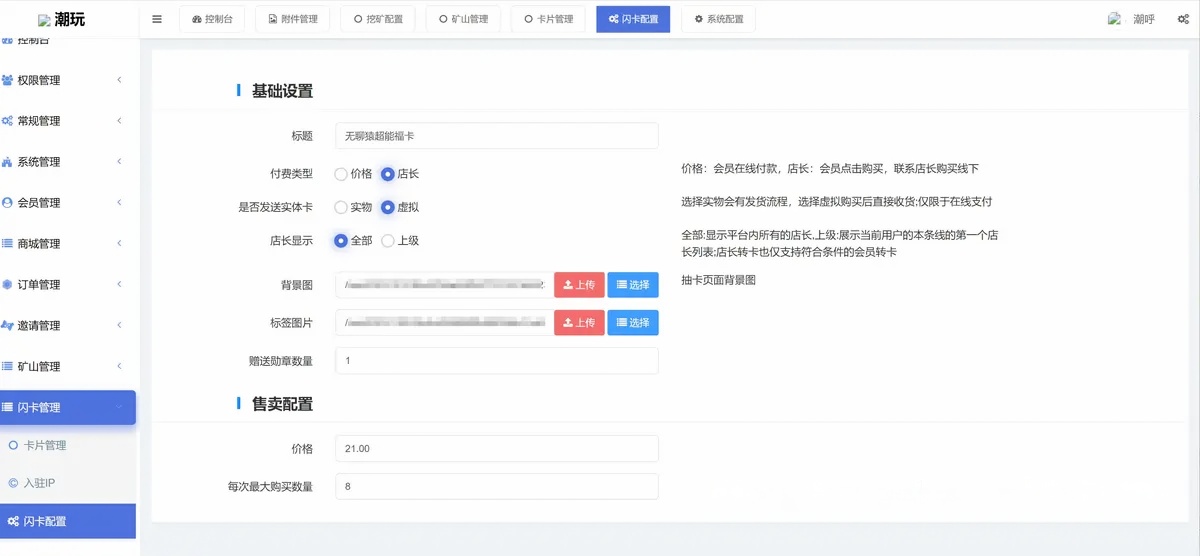The height and width of the screenshot is (556, 1200).
Task: Select 上级 radio for 店长显示
Action: (388, 240)
